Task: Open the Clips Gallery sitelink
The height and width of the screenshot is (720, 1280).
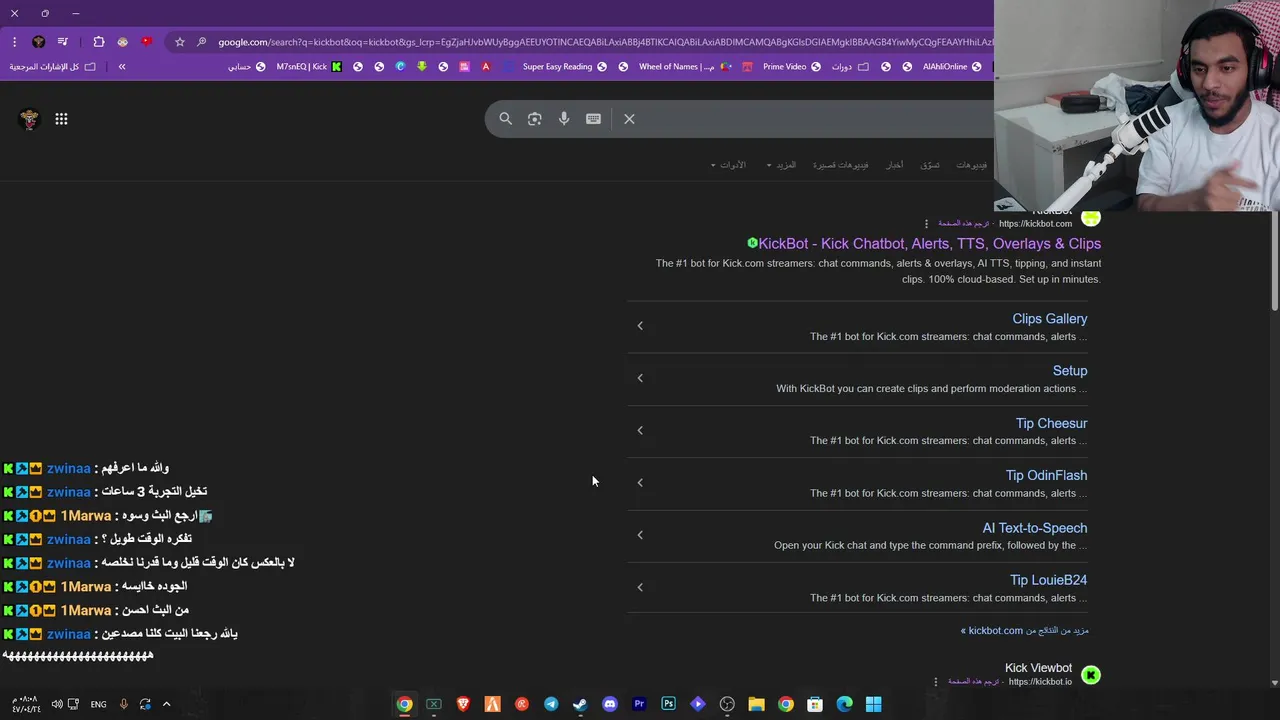Action: click(x=1049, y=319)
